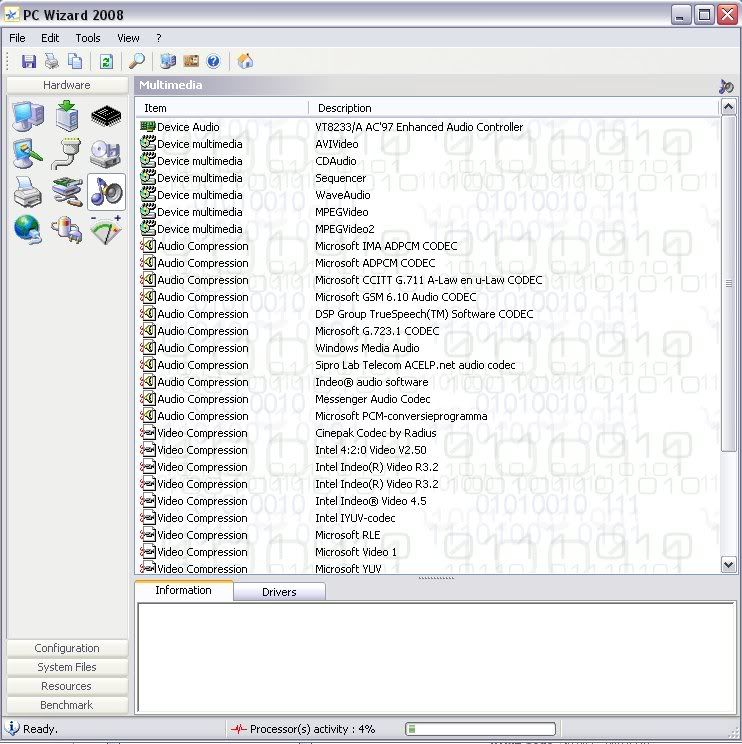Select Microsoft GSM 6.10 Audio CODEC row
The width and height of the screenshot is (742, 744).
click(429, 298)
